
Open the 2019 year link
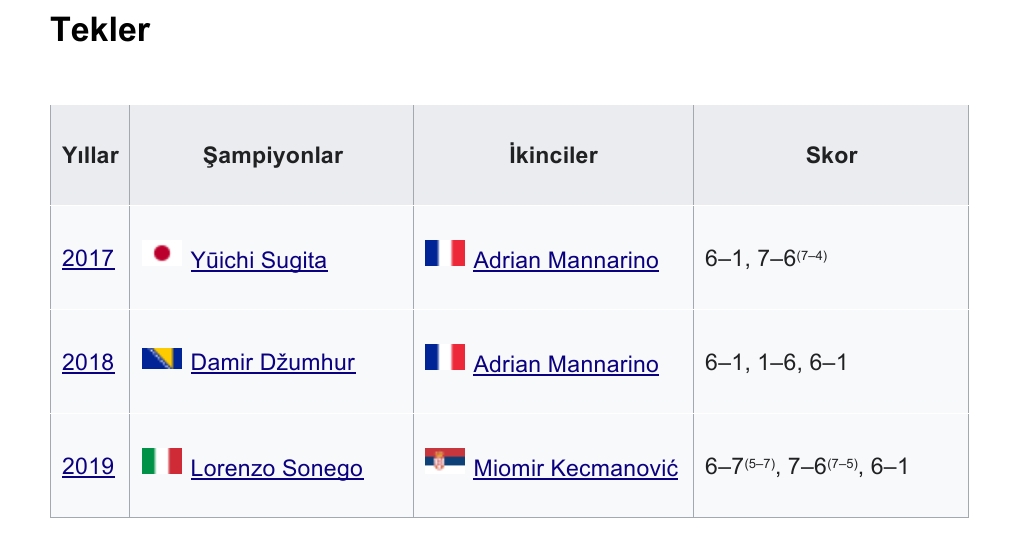coord(88,467)
